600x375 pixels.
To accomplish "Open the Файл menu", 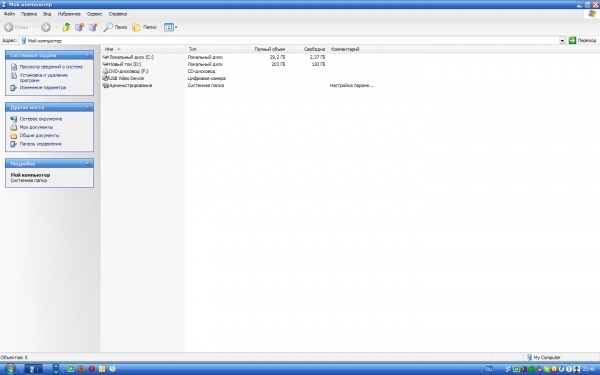I will coord(9,14).
